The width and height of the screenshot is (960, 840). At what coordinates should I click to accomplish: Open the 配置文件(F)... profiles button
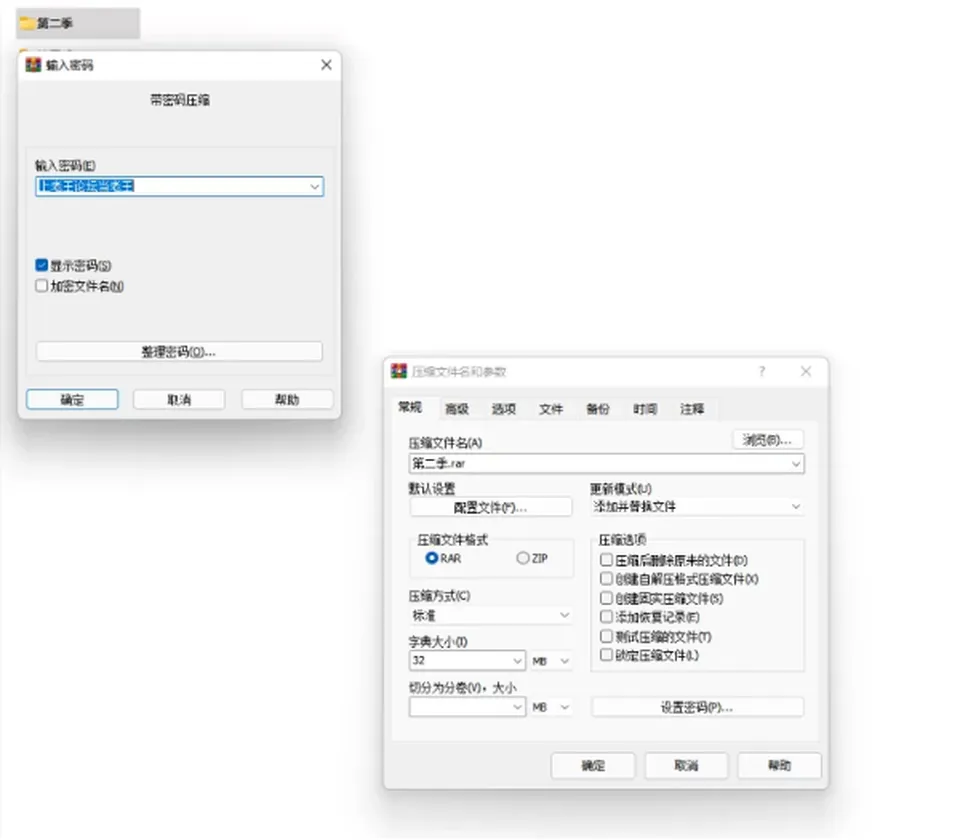click(x=490, y=507)
